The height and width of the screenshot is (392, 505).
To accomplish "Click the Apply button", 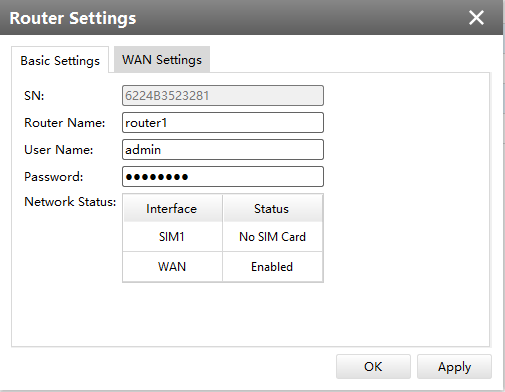I will (454, 366).
